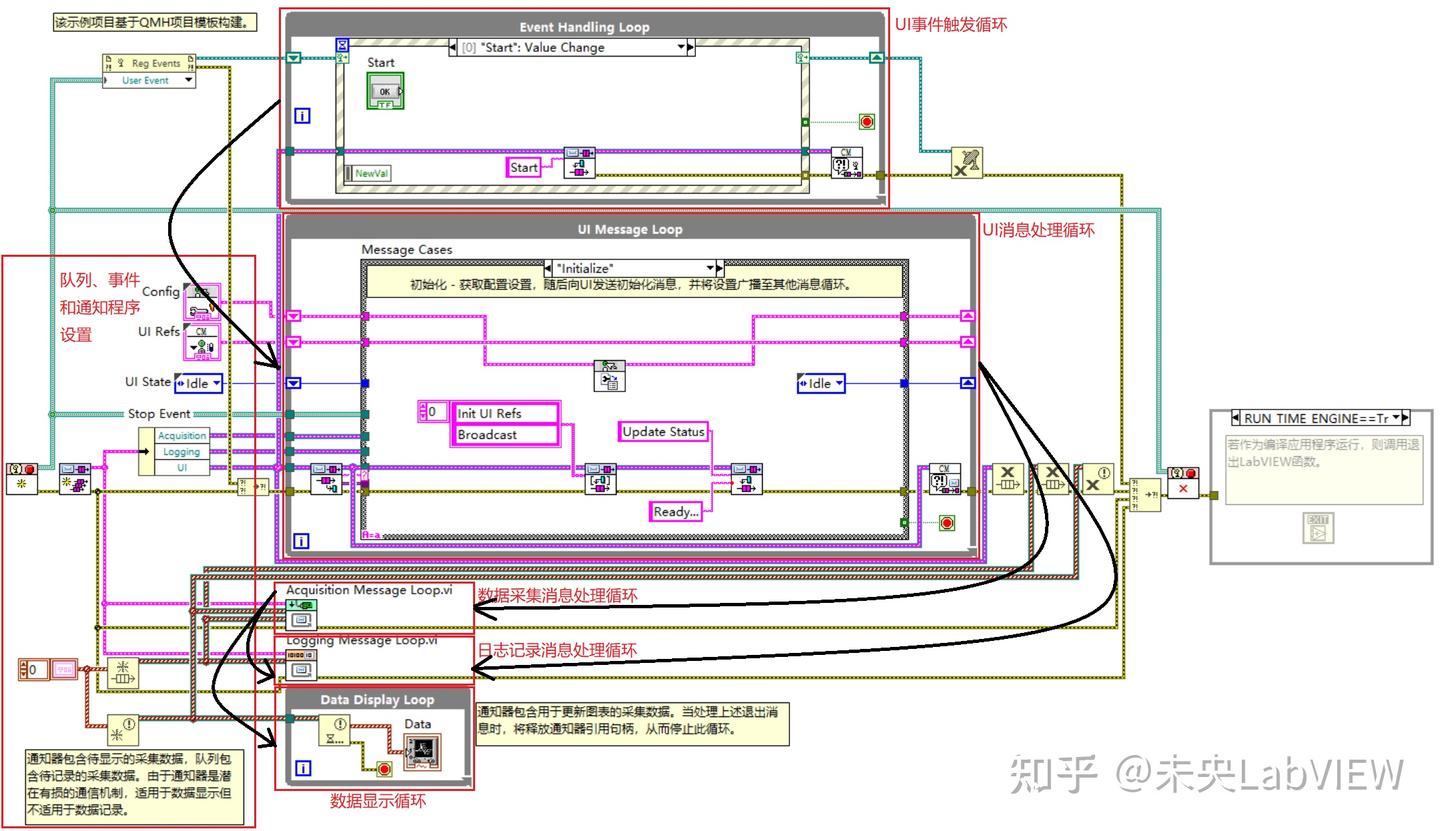
Task: Click the stop terminal in Event Handling Loop
Action: 866,122
